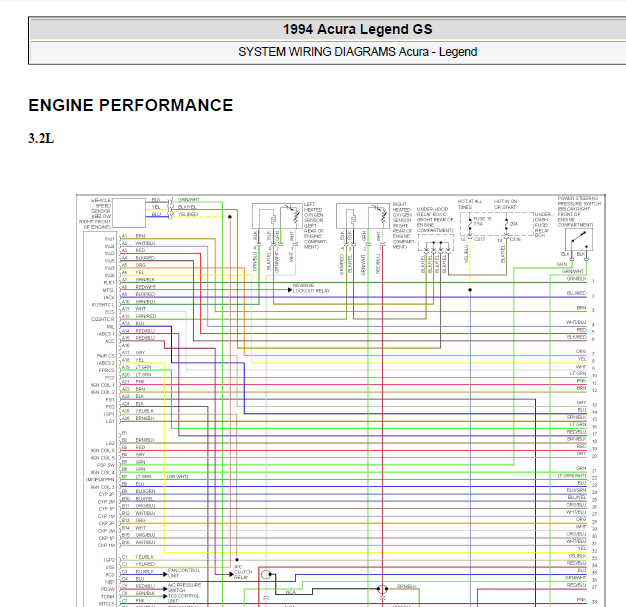This screenshot has height=607, width=626.
Task: Click the 'MIL' signal label
Action: [111, 327]
